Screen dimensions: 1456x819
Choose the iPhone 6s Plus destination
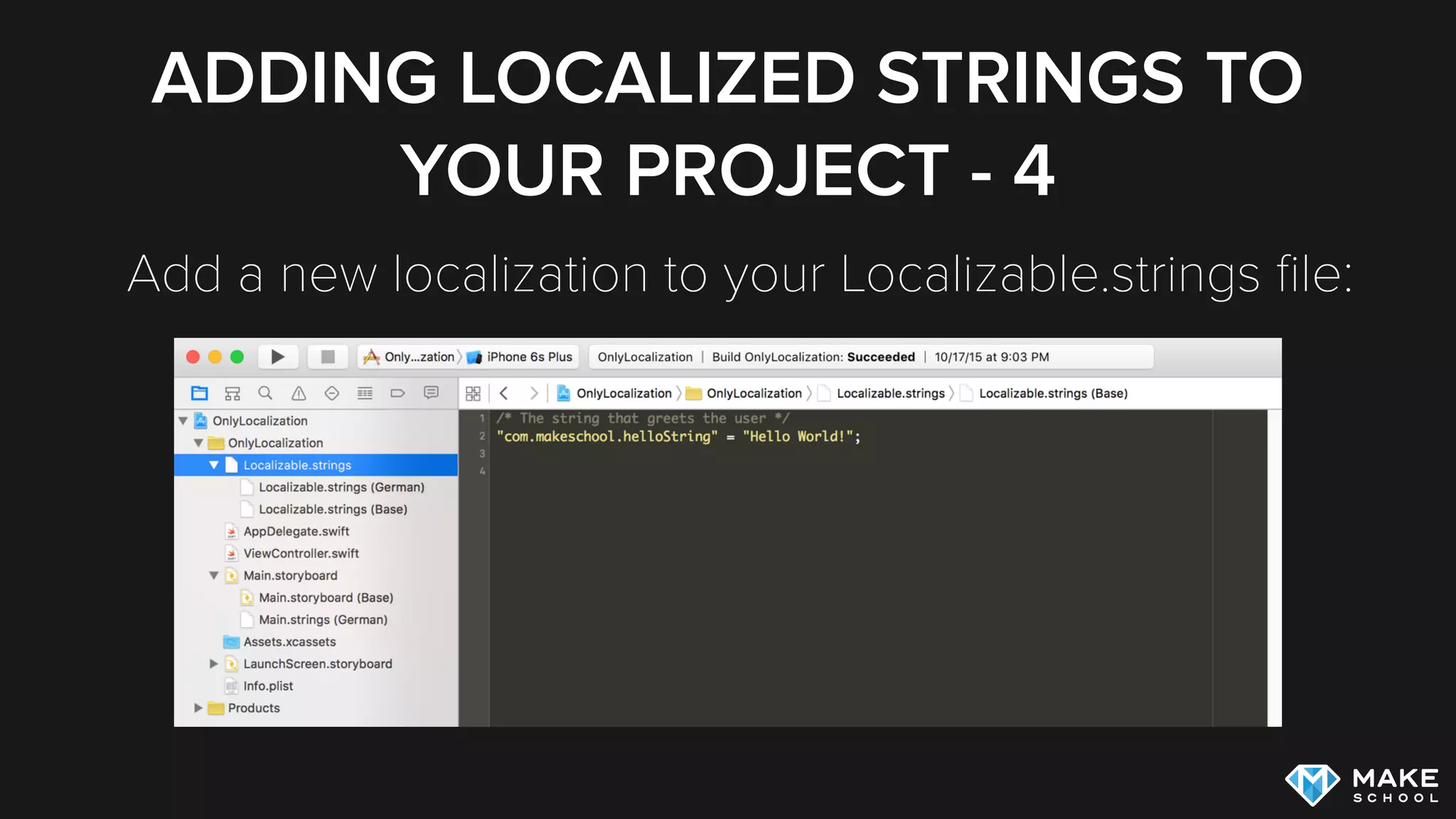[x=520, y=357]
